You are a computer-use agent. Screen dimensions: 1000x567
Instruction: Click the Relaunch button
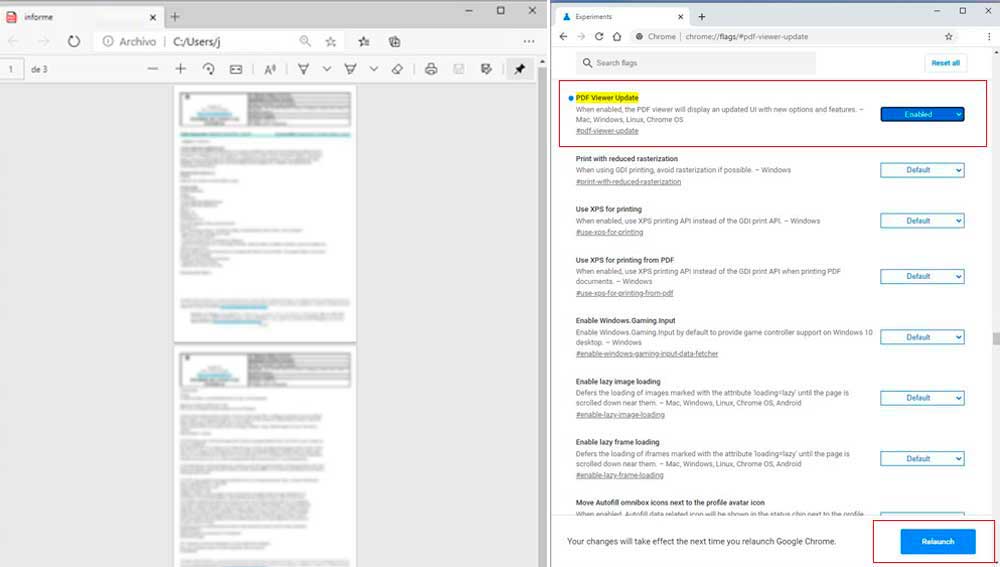pos(938,541)
